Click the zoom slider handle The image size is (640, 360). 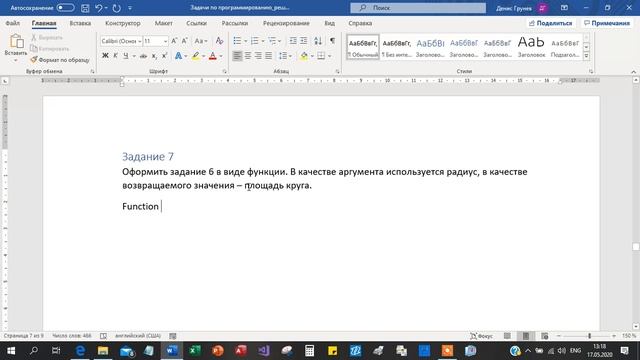[x=589, y=336]
